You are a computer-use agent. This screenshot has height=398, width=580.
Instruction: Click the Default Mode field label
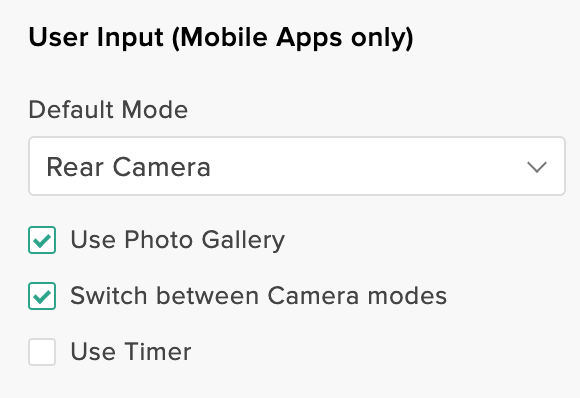coord(108,110)
